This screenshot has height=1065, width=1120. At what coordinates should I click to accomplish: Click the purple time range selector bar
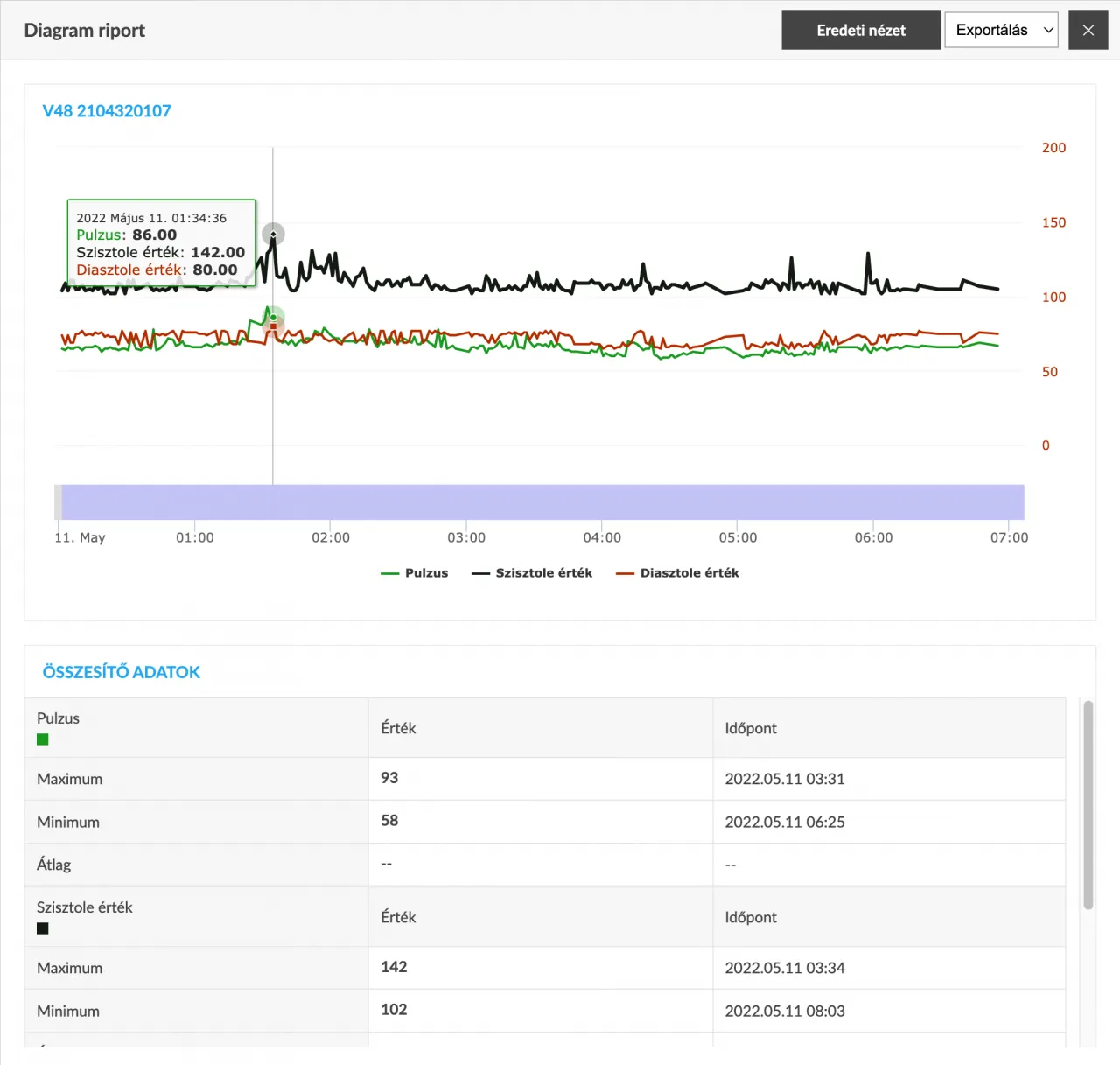coord(542,502)
